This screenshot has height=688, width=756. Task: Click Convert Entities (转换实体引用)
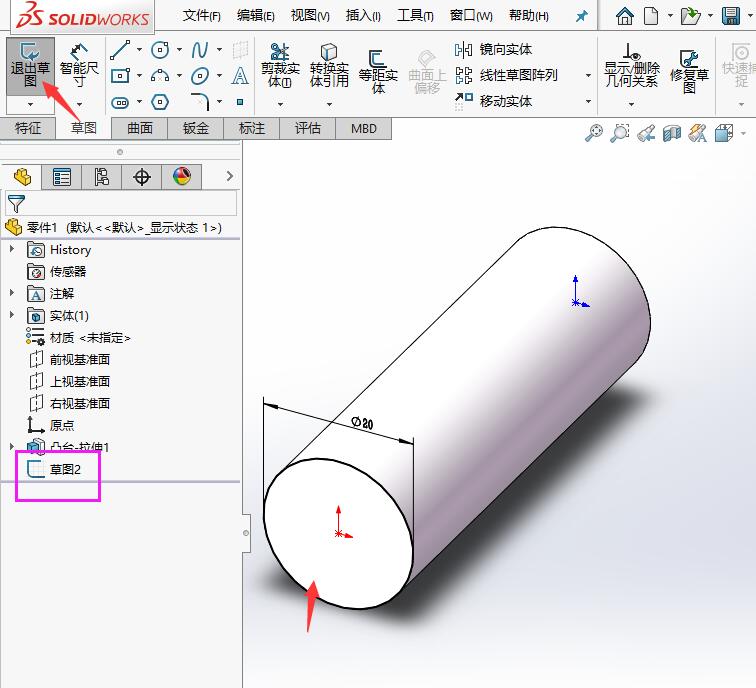coord(329,66)
